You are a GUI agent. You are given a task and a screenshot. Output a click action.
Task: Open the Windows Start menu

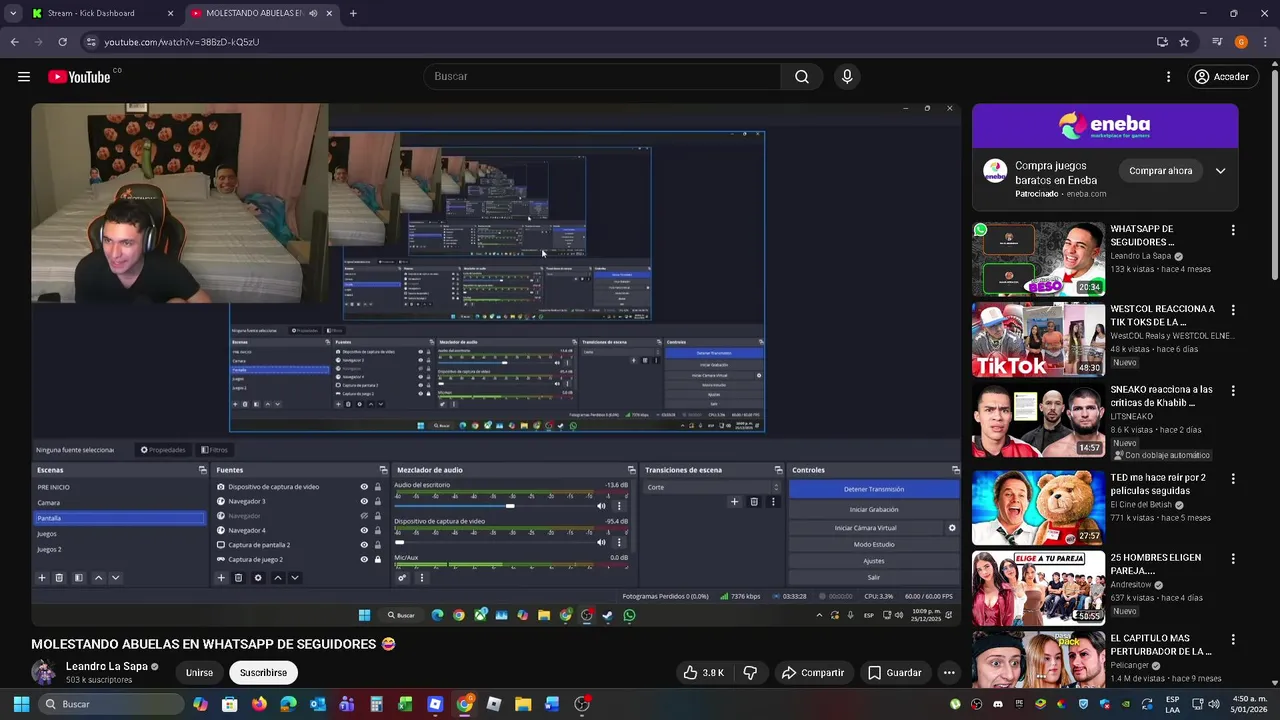point(21,704)
